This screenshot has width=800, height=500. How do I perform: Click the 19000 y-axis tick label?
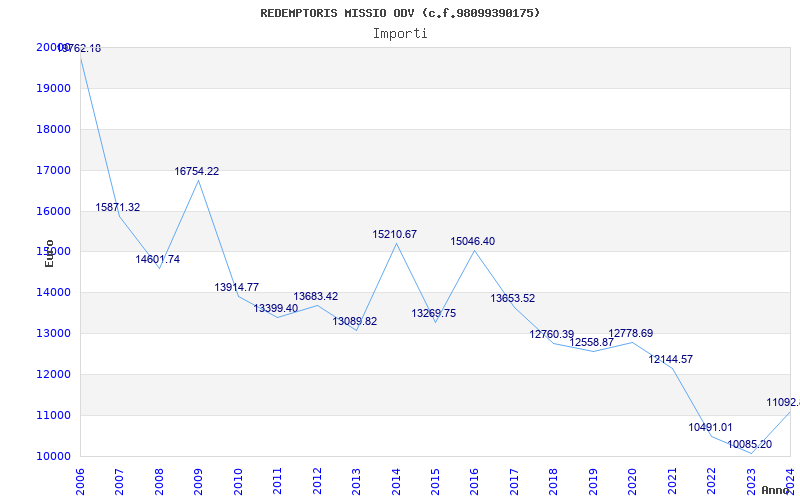pyautogui.click(x=54, y=88)
